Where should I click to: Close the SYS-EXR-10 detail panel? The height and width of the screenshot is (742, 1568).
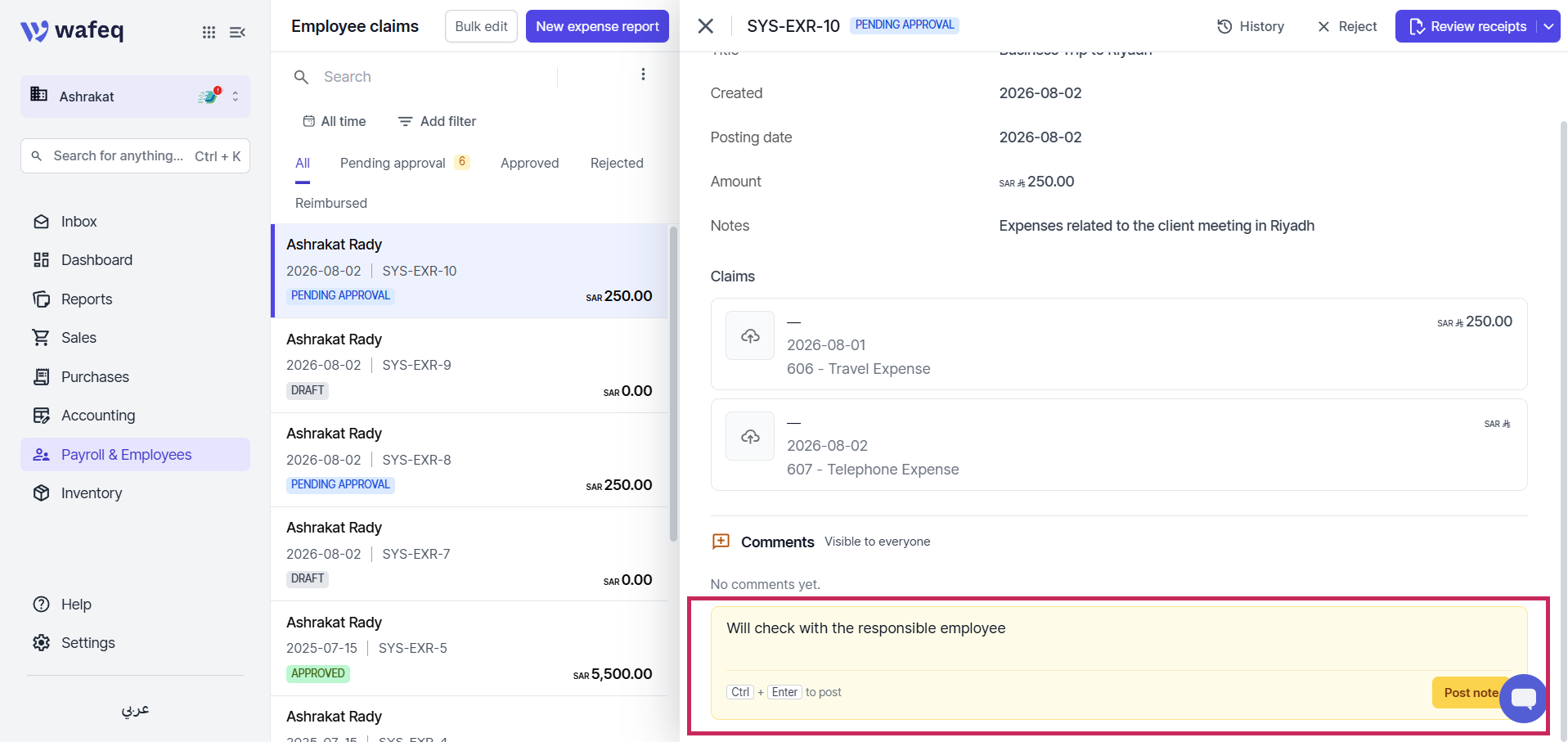click(706, 26)
